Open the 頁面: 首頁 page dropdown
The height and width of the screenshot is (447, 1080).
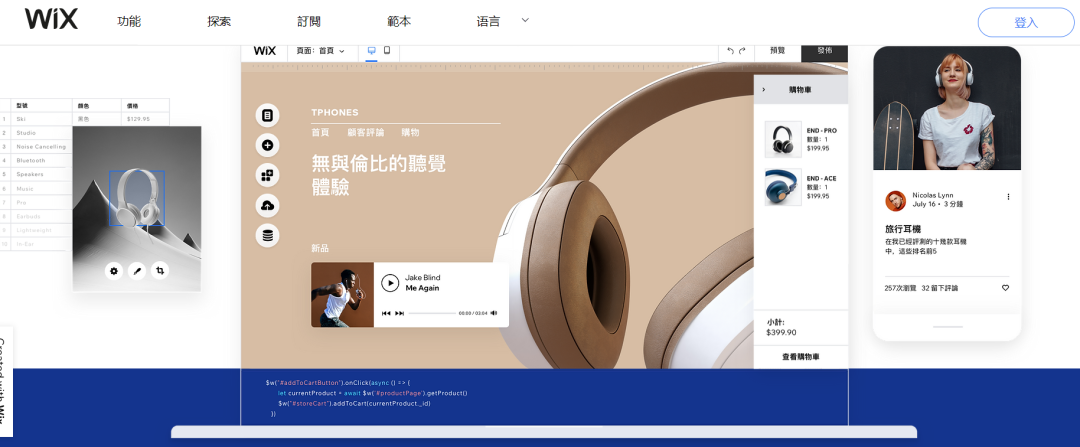coord(320,51)
